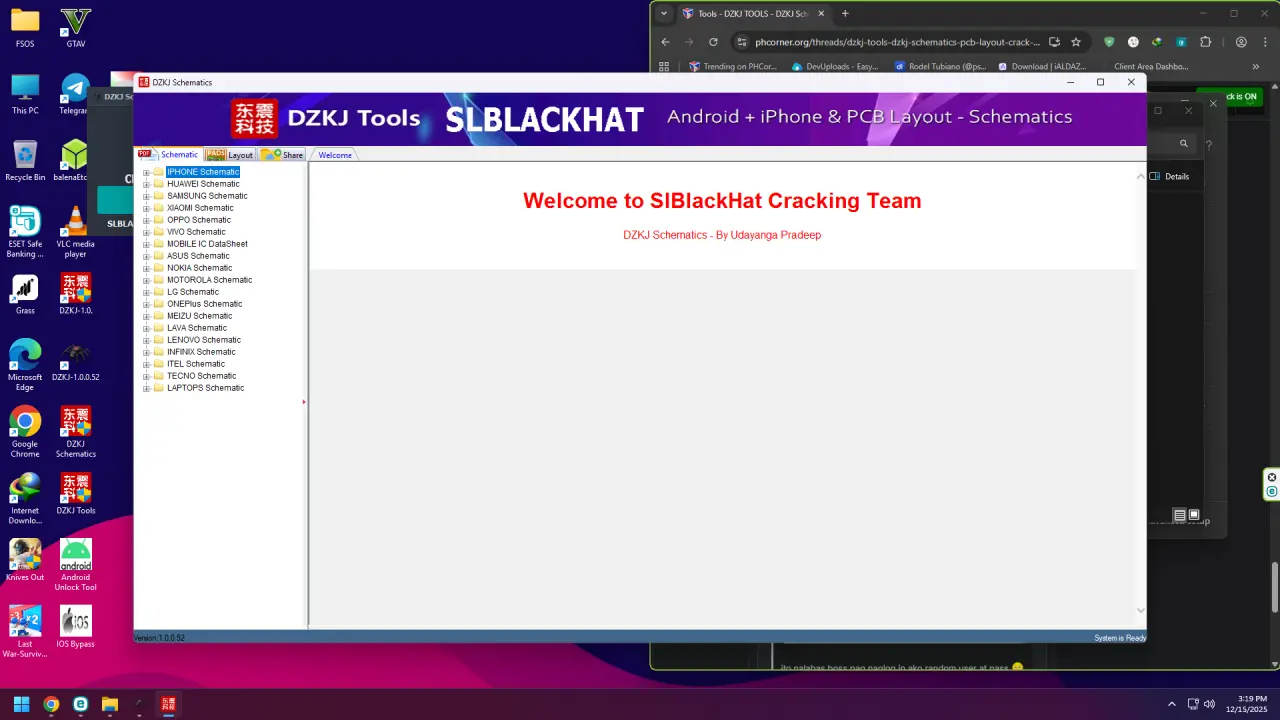Open Chrome's tab search dropdown
Screen dimensions: 1280x720
(664, 14)
